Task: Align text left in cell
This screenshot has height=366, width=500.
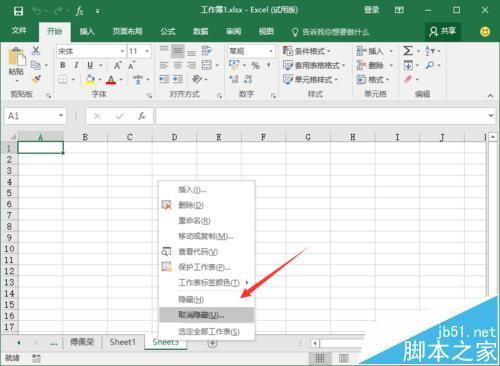Action: pos(164,65)
